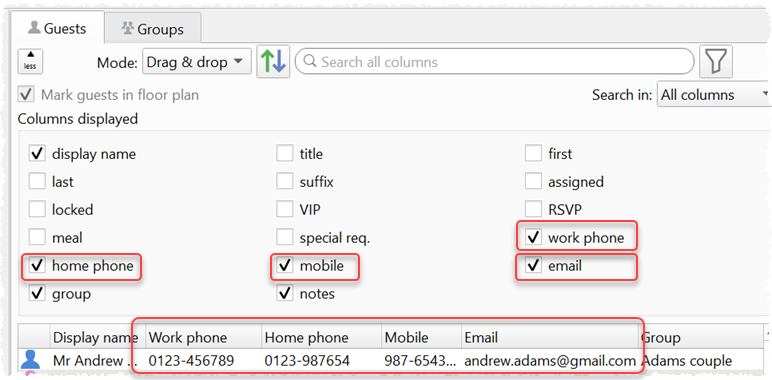Collapse options with the less button

point(30,62)
